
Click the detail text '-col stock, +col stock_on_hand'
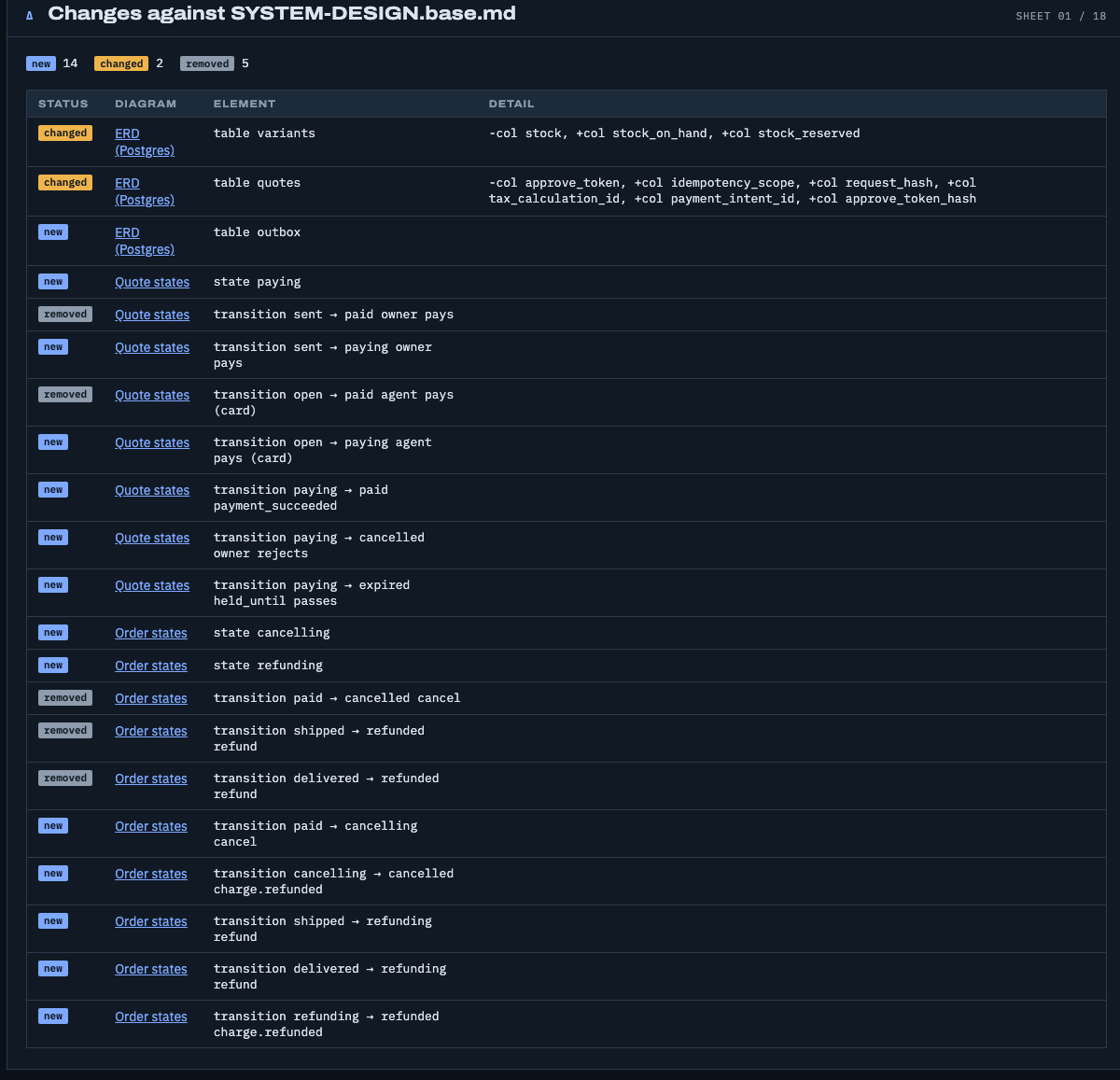(675, 133)
